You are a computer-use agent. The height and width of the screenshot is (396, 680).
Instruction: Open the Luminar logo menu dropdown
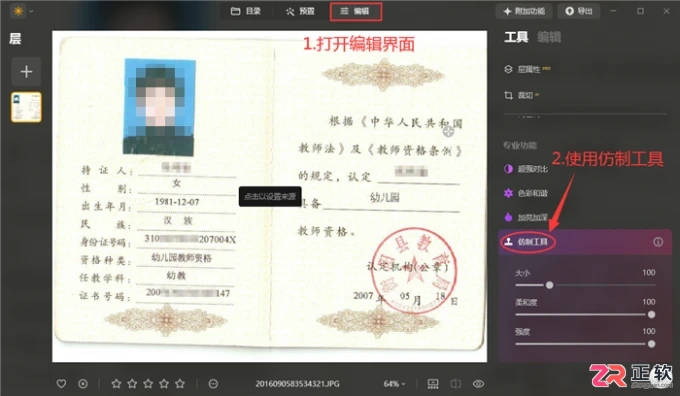coord(23,11)
